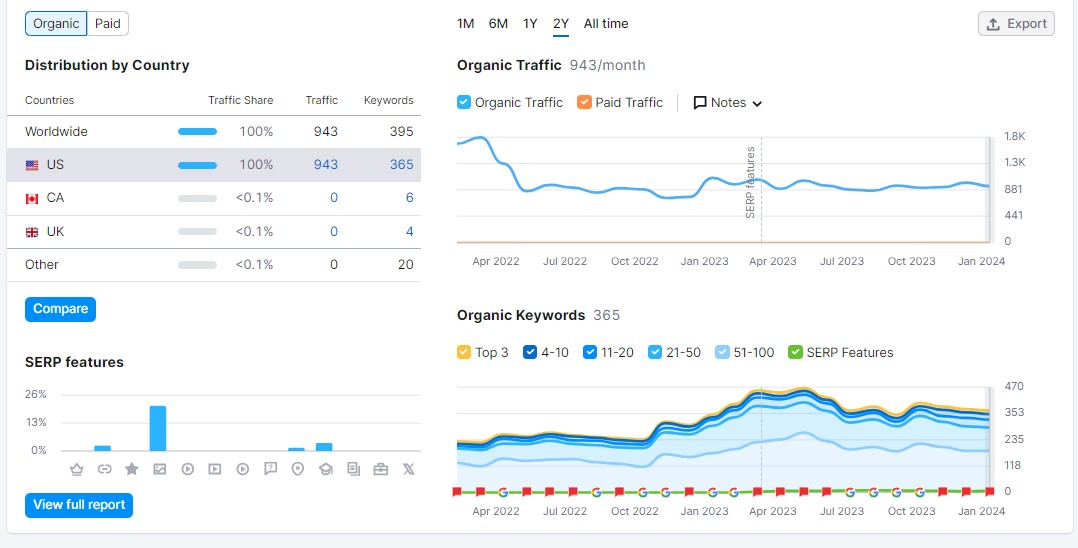Open the US keywords count 365 link
The image size is (1078, 548).
tap(401, 165)
